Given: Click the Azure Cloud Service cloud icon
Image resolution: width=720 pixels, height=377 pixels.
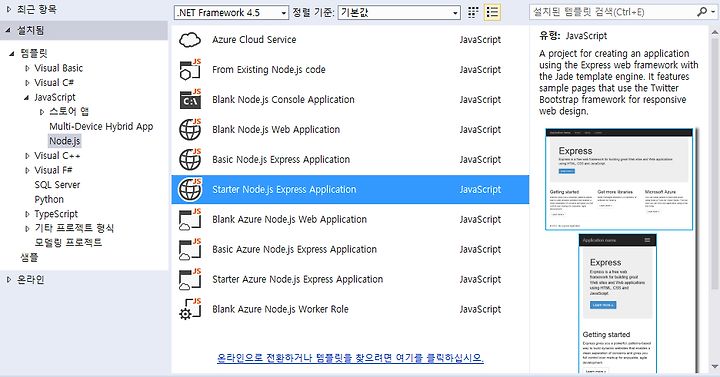Looking at the screenshot, I should 190,40.
